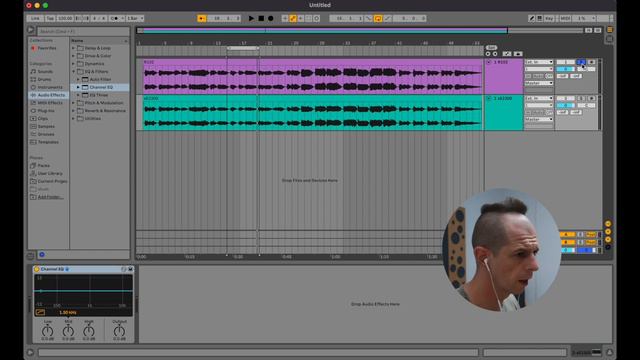Select the Grooves category icon
The image size is (640, 360).
33,134
